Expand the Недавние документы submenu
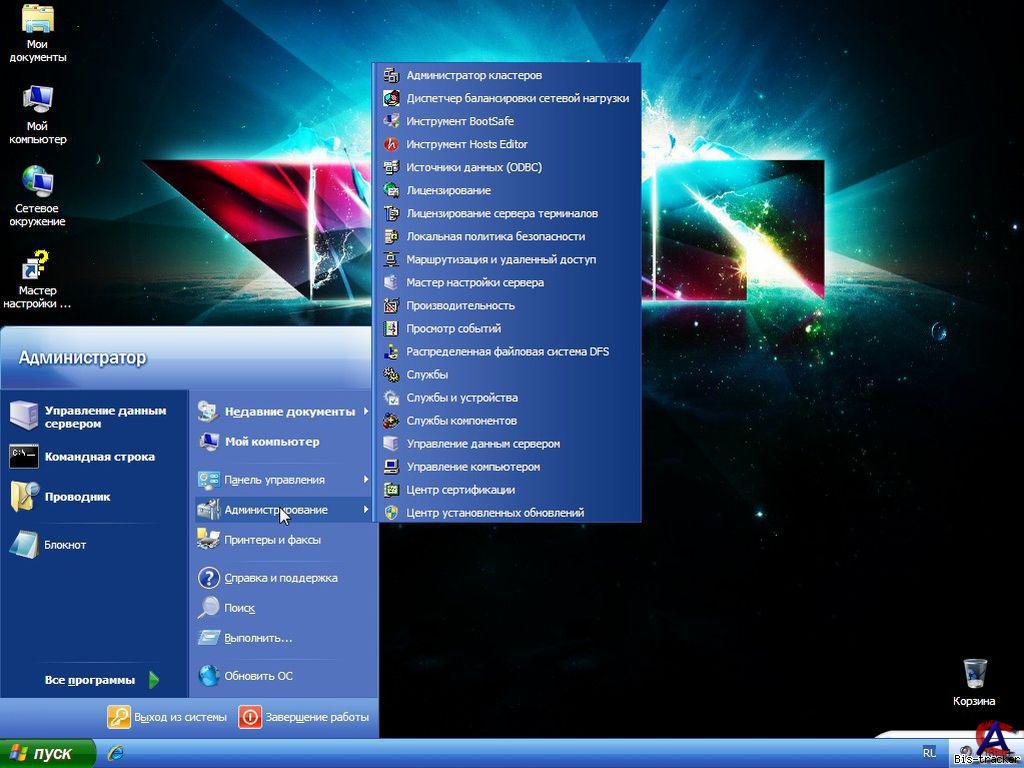1024x768 pixels. 289,412
